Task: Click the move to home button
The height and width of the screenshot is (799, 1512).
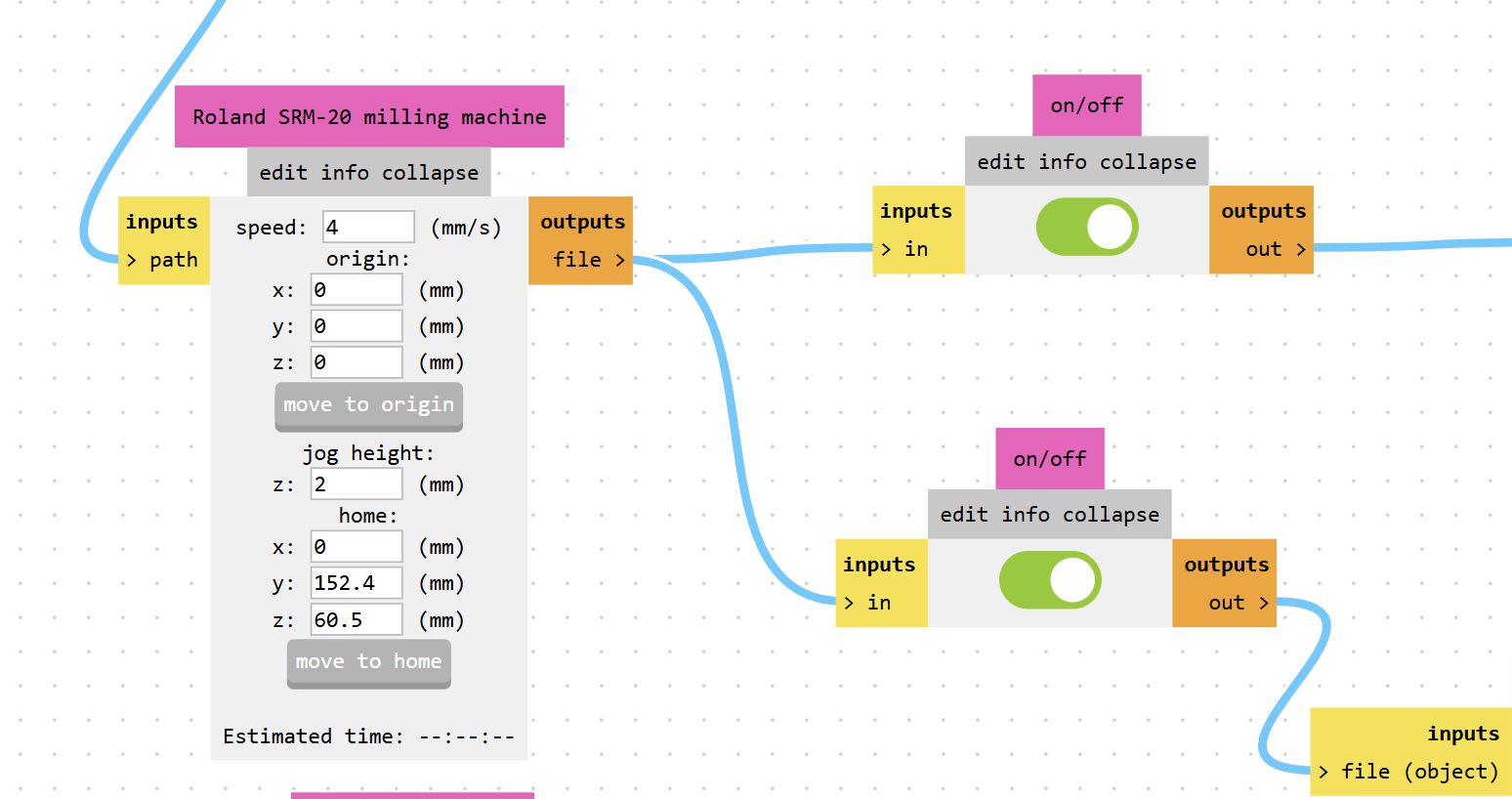Action: (x=368, y=663)
